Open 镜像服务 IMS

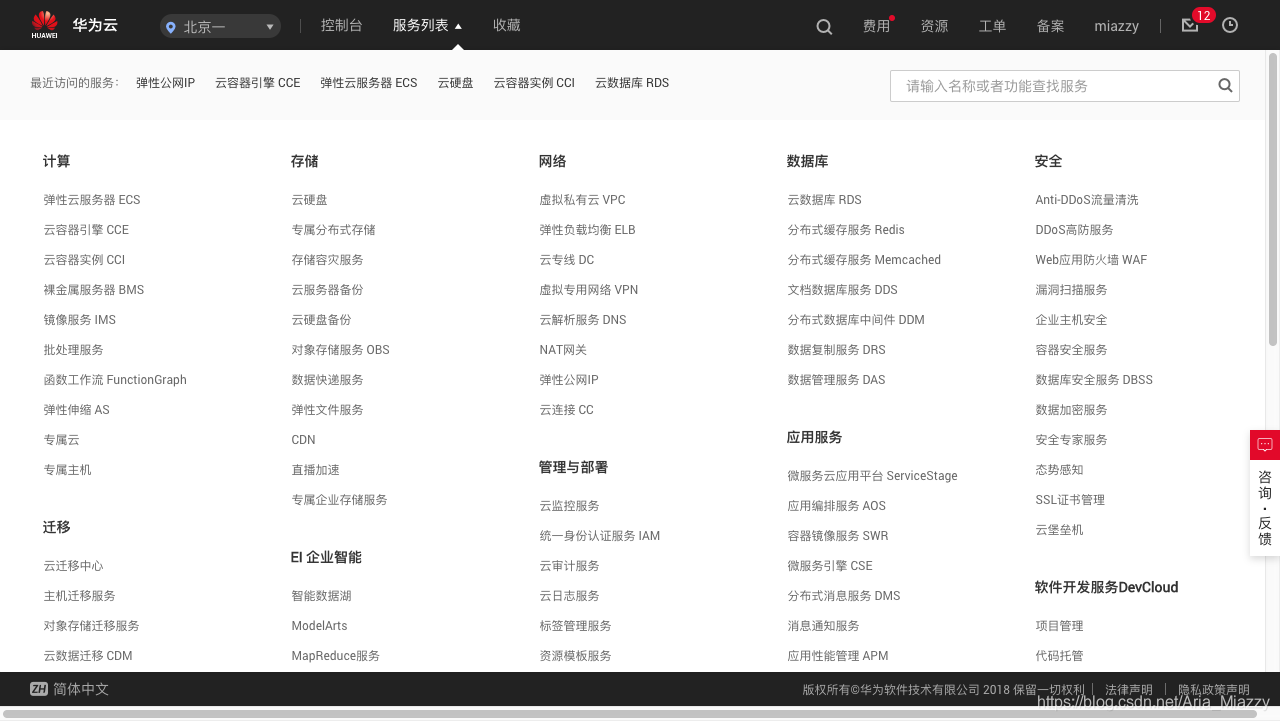(80, 320)
